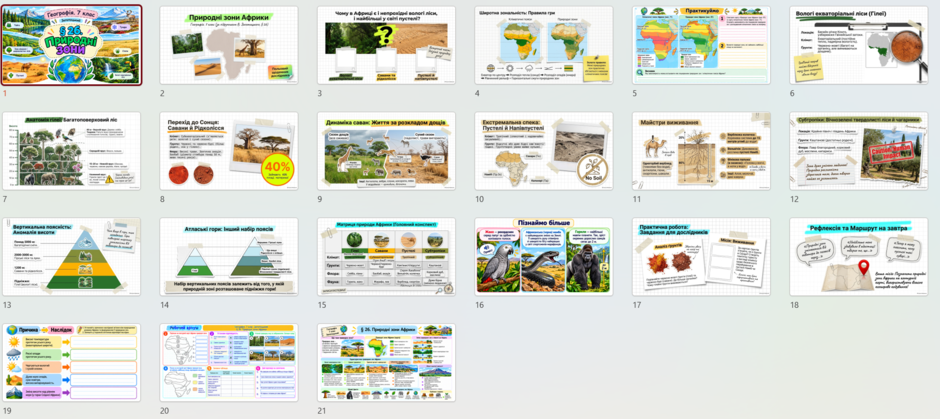Pick slide 16 'Пізнаймо більше' thumbnail
The image size is (940, 419).
[544, 257]
